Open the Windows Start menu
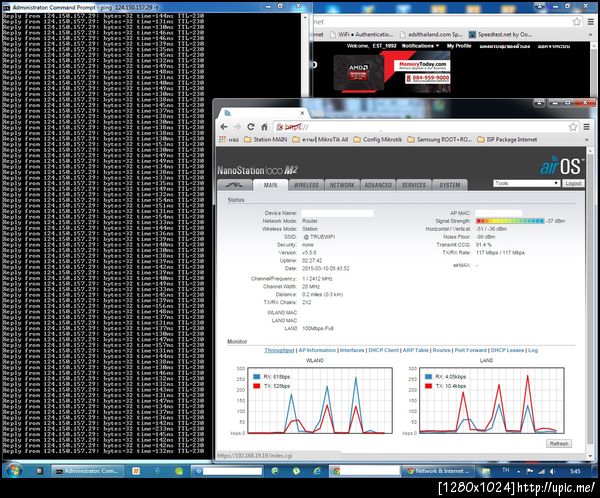The image size is (600, 498). [x=14, y=470]
